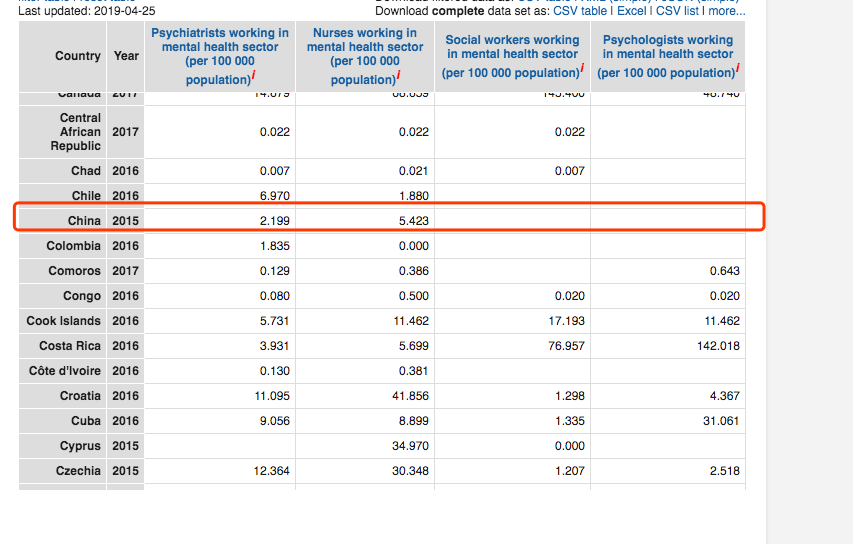The height and width of the screenshot is (544, 853).
Task: Open info icon for Social workers column
Action: click(x=582, y=68)
